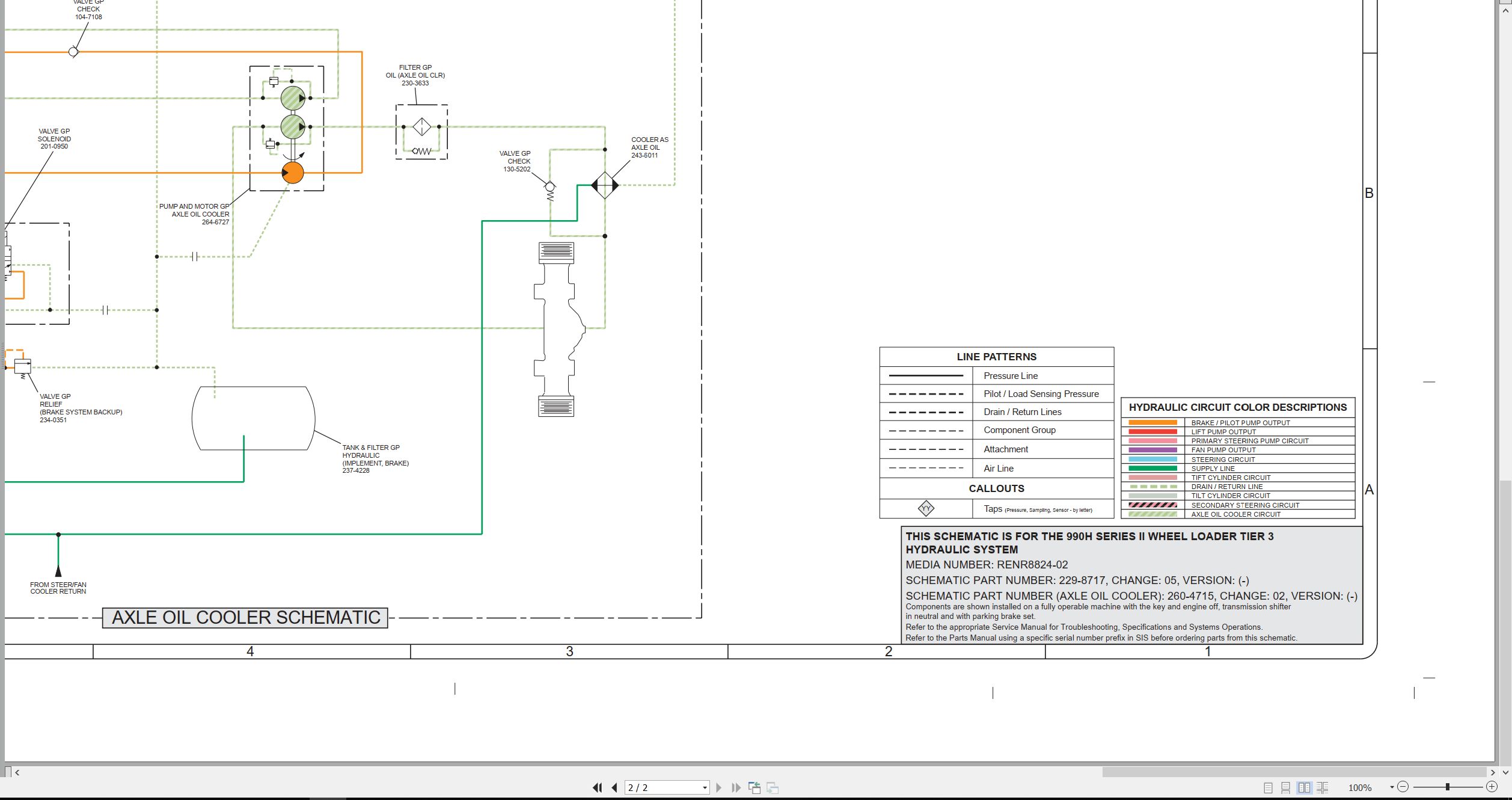Click the orange motor symbol
Viewport: 1512px width, 800px height.
[293, 173]
